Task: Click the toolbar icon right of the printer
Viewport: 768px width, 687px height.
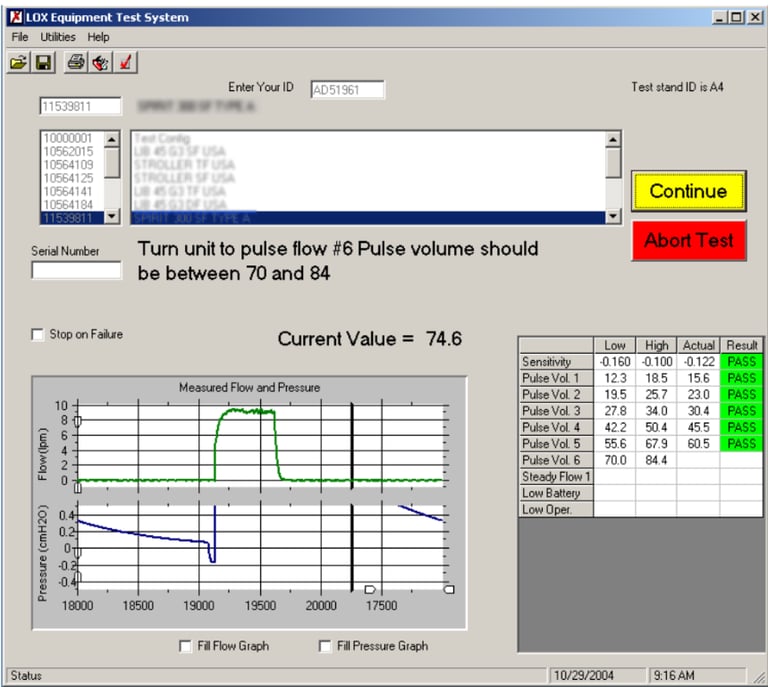Action: [101, 63]
